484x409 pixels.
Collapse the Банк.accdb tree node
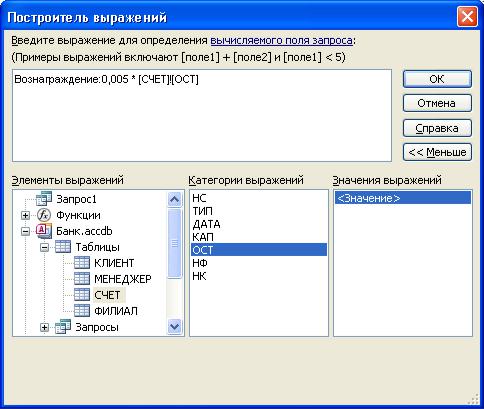click(25, 231)
